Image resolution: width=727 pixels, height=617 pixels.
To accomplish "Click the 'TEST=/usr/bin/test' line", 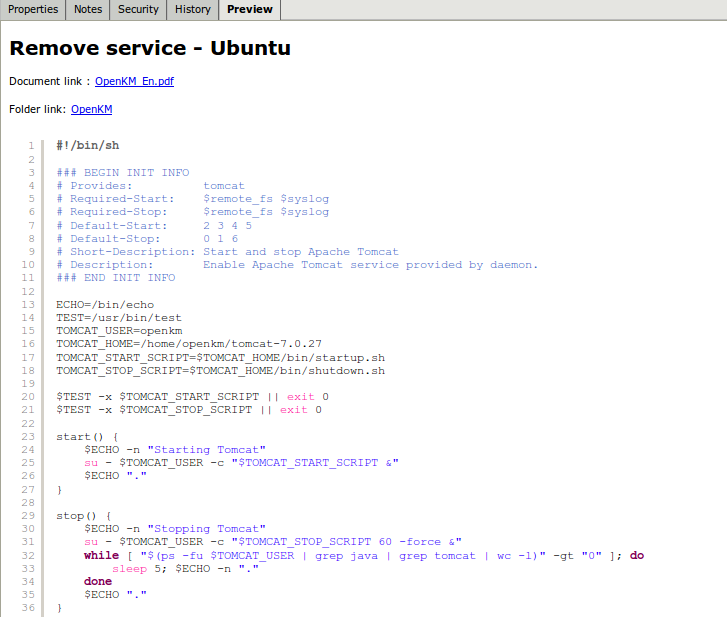I will [119, 318].
